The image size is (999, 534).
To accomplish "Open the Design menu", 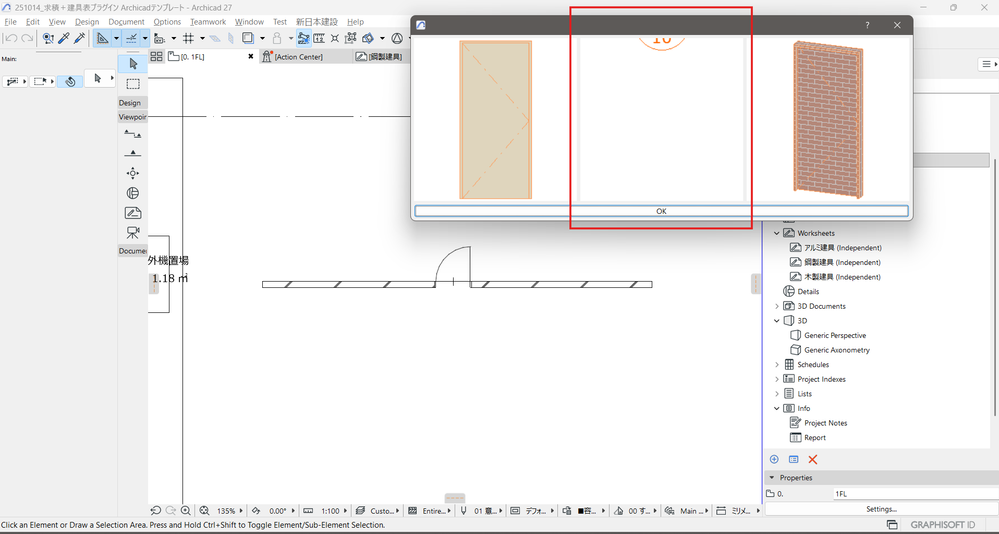I will pyautogui.click(x=87, y=22).
